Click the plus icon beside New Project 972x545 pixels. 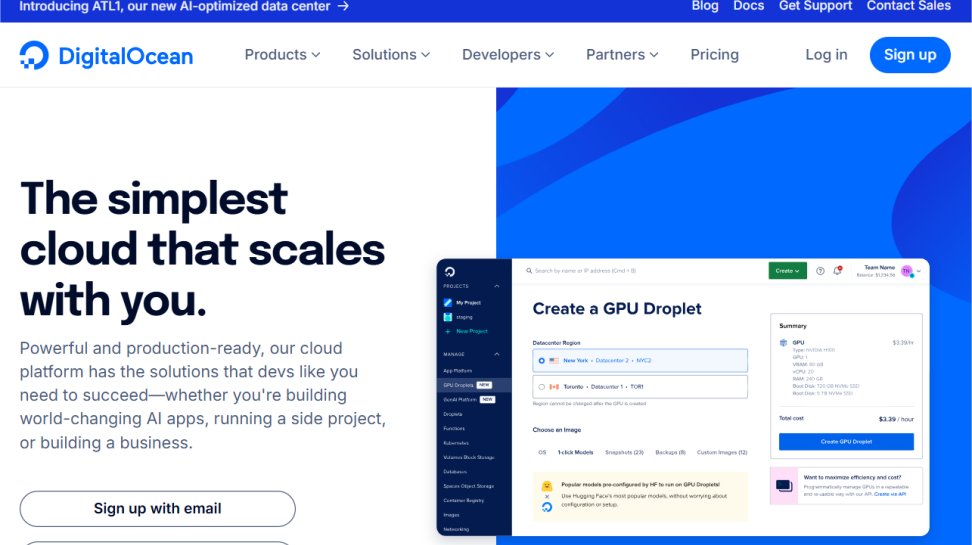(x=448, y=332)
